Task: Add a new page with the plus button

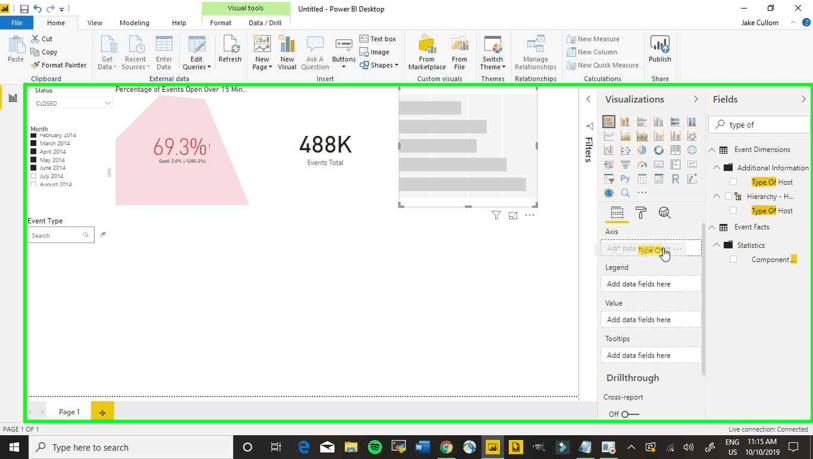Action: point(102,412)
